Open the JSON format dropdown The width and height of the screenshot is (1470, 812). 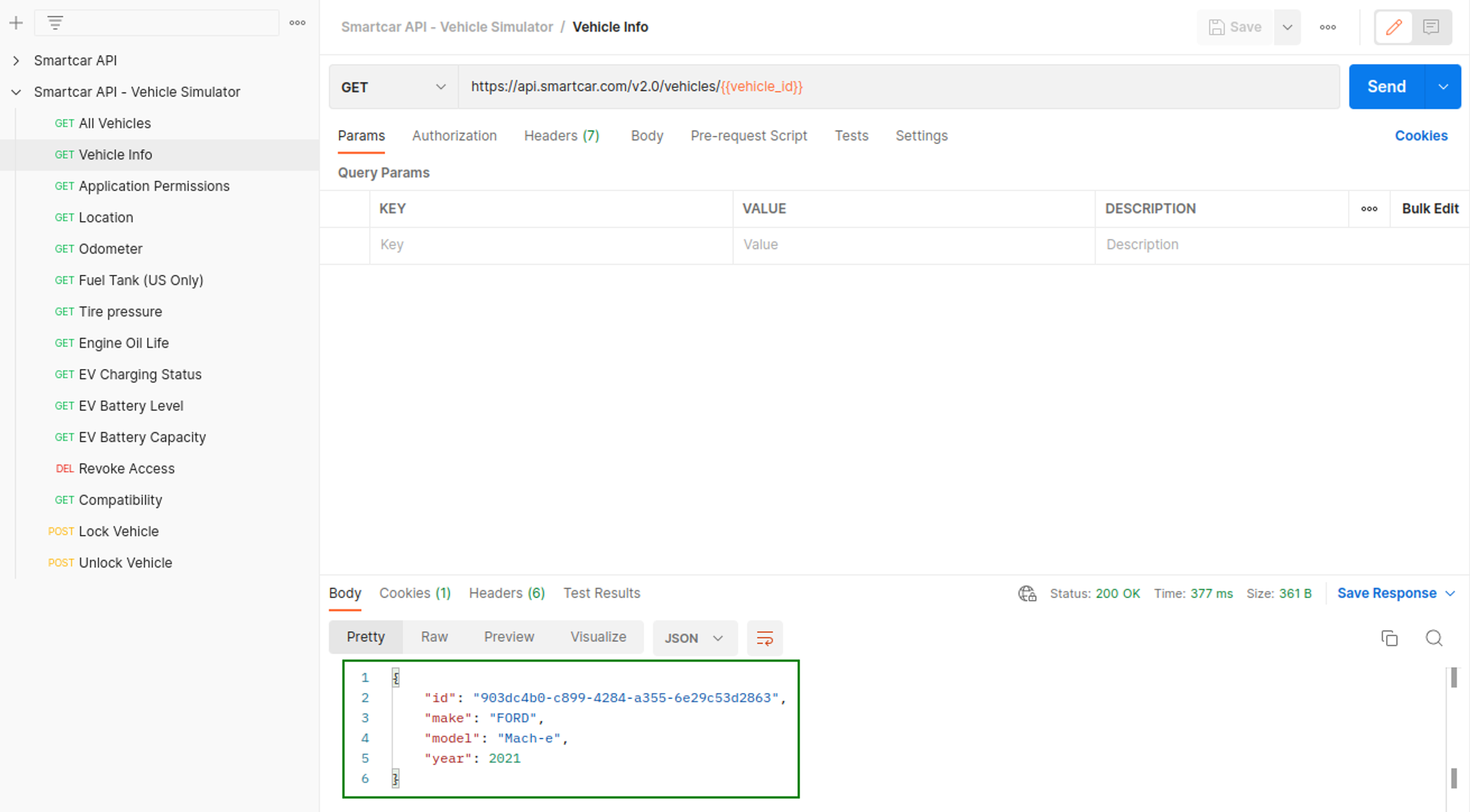(694, 638)
